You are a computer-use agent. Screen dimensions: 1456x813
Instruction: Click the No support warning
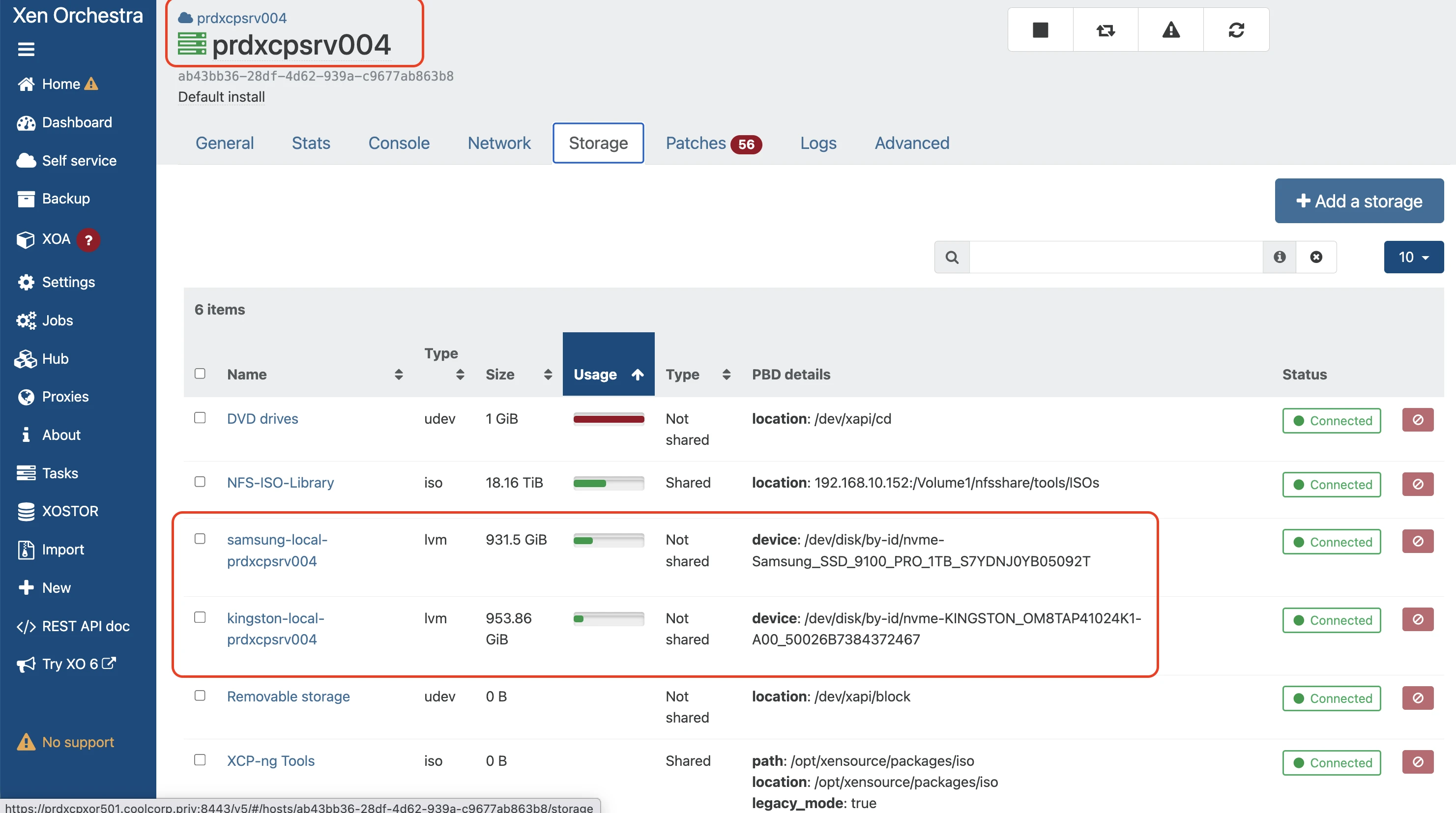coord(65,742)
